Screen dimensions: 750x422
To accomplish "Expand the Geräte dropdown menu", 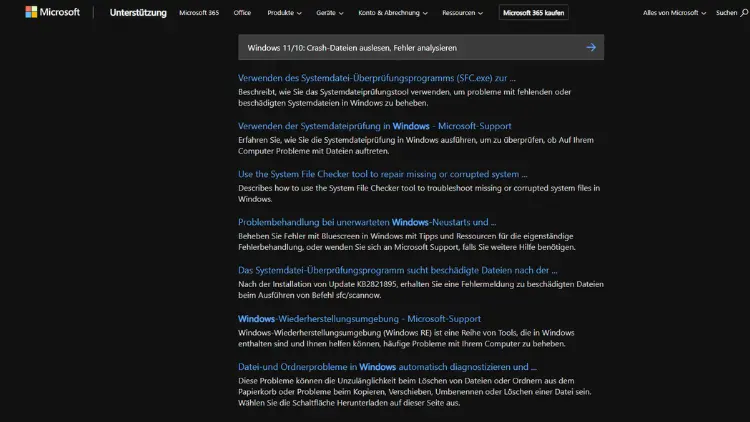I will pyautogui.click(x=330, y=13).
